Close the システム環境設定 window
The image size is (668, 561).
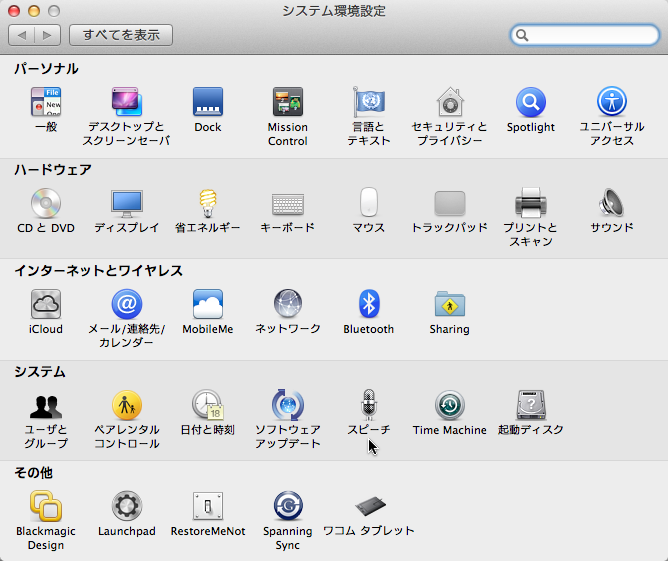[x=14, y=11]
